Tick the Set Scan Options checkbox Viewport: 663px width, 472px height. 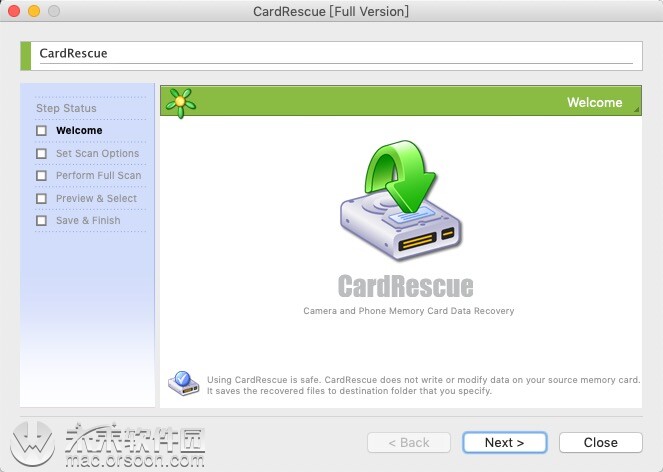tap(41, 154)
